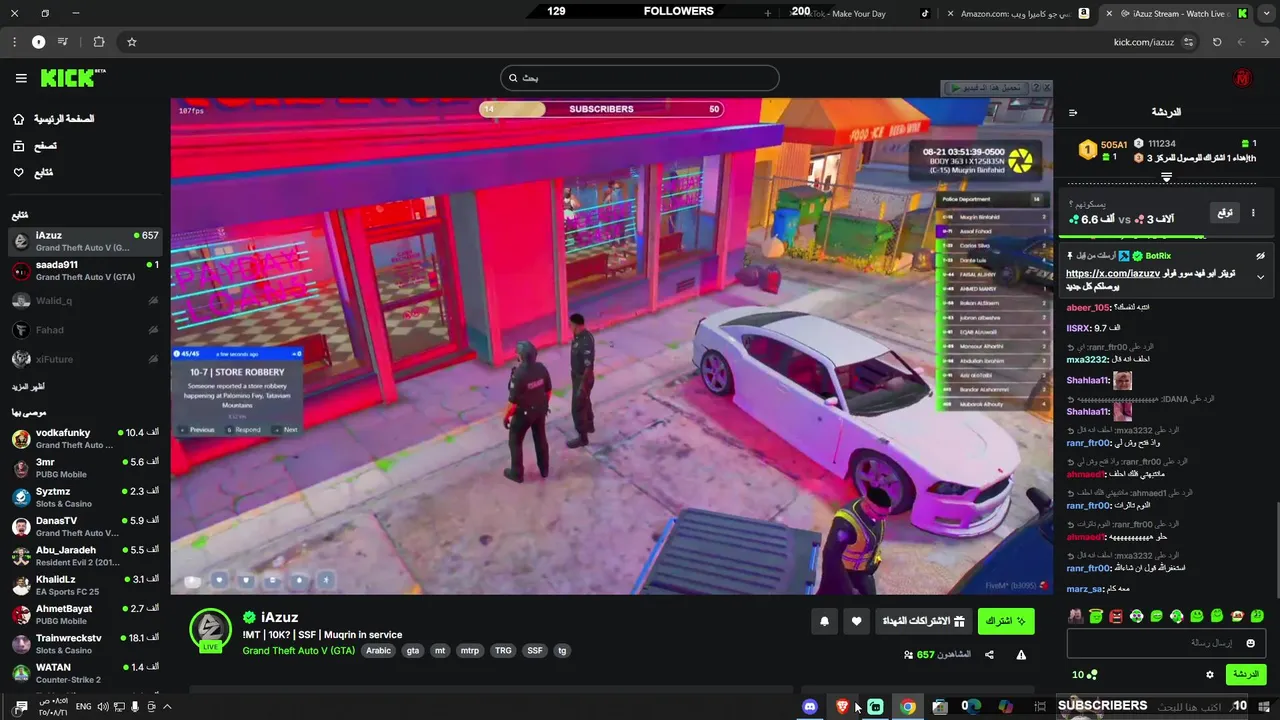Click the gift subscriptions button
1280x720 pixels.
point(922,621)
